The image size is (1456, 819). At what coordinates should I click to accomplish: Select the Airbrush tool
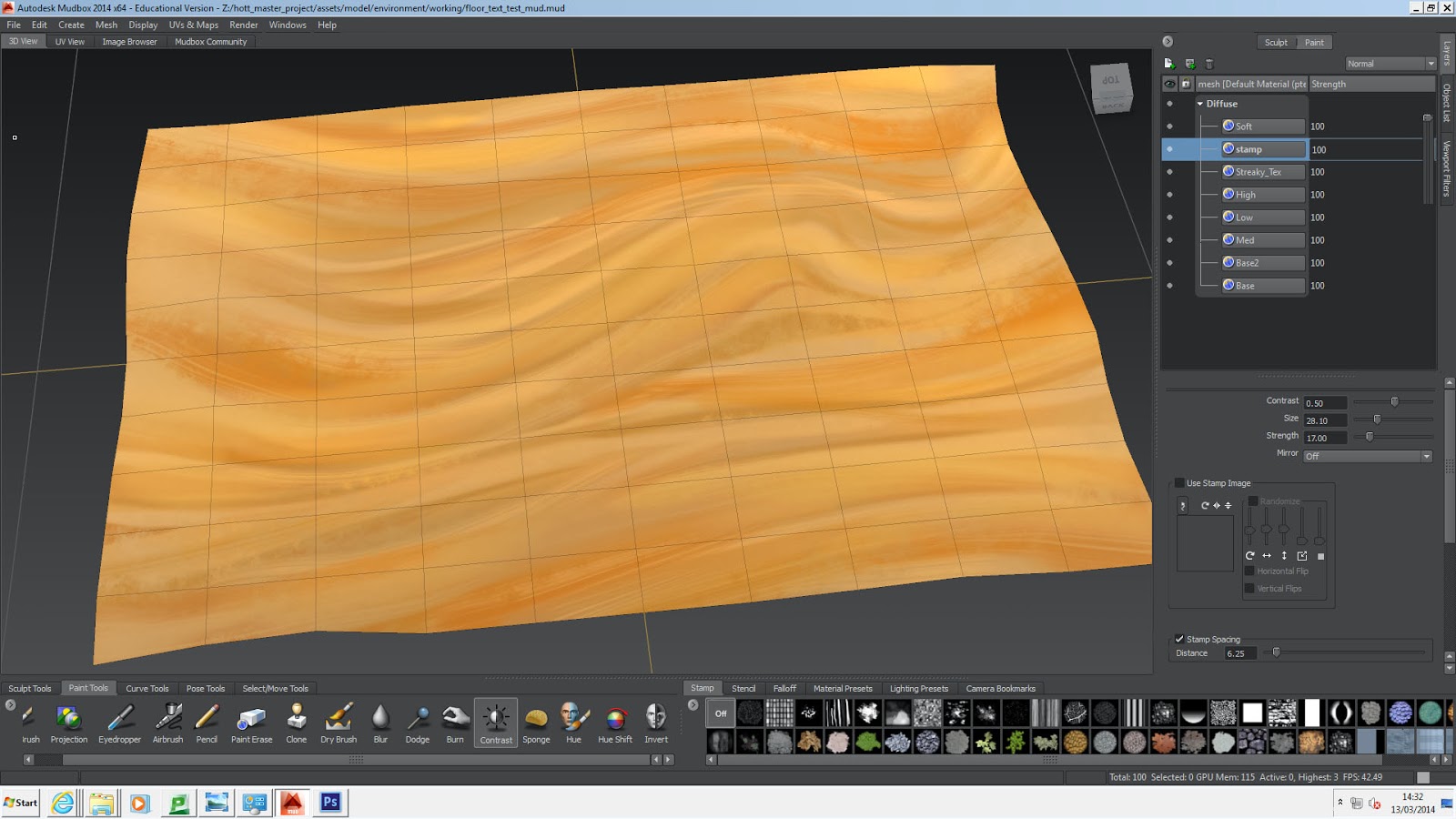pyautogui.click(x=167, y=723)
